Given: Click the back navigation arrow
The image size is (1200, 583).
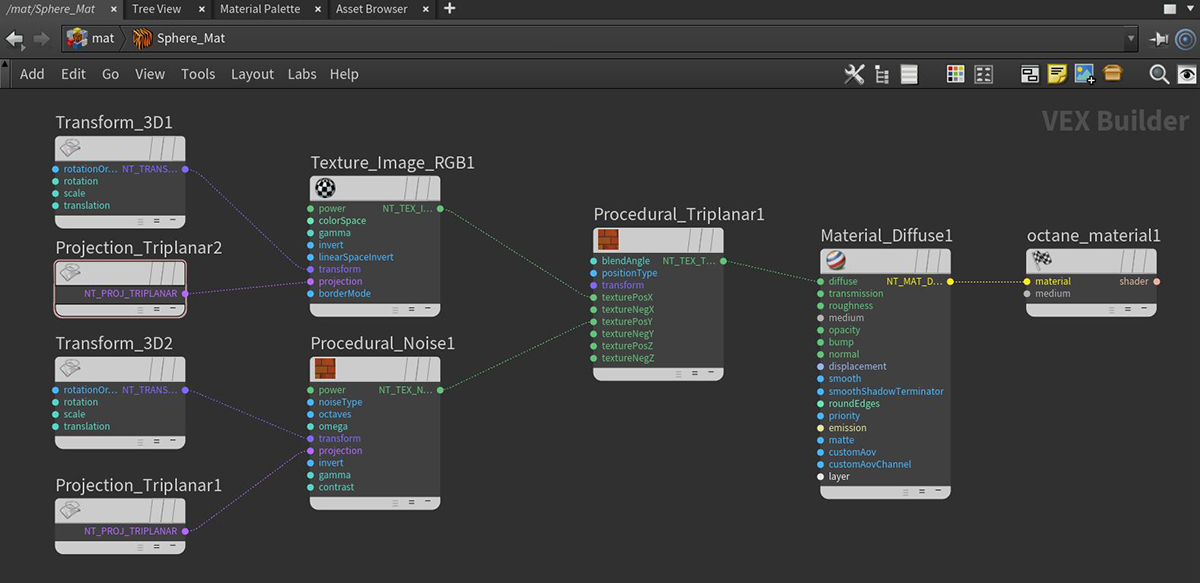Looking at the screenshot, I should (14, 39).
